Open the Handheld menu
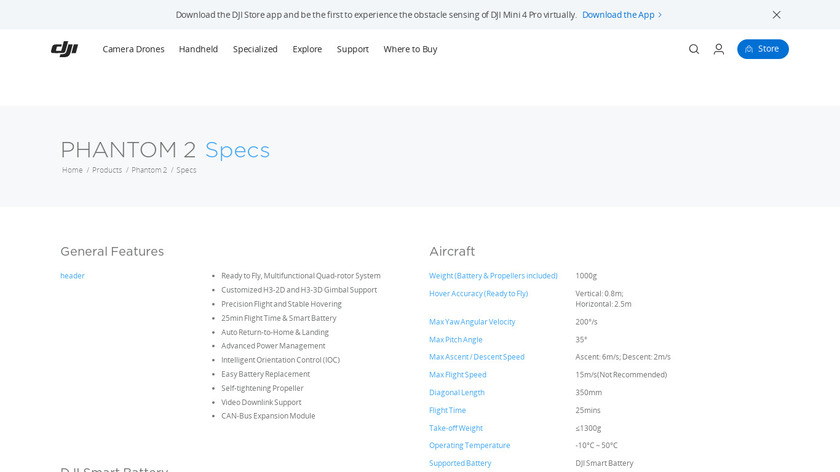 point(198,49)
